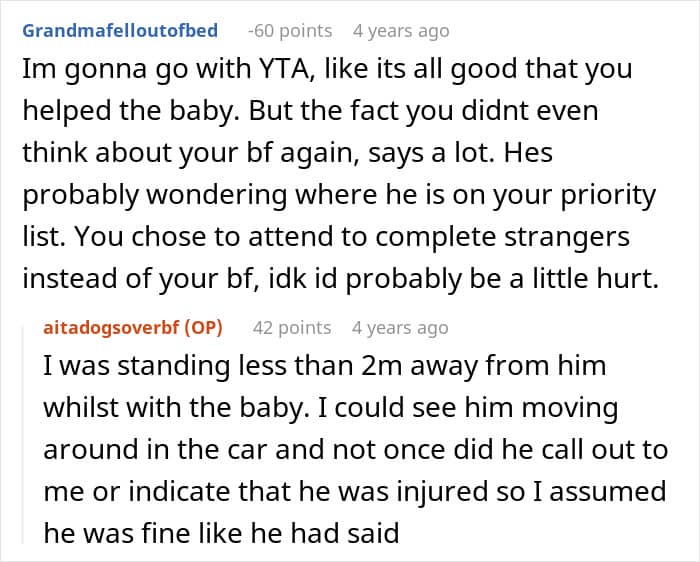The image size is (700, 562).
Task: Click the line starting "helped the baby. But"
Action: 310,110
